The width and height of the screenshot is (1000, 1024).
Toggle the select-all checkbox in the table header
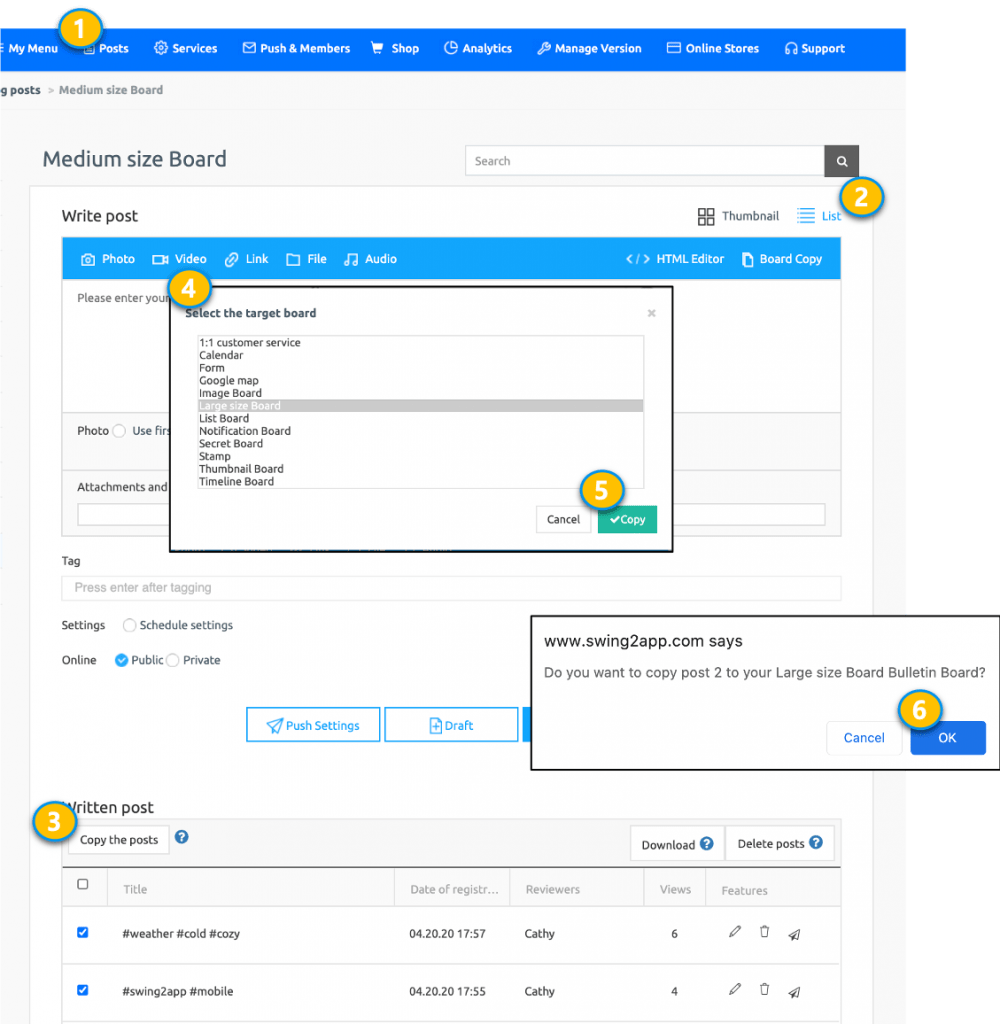[x=84, y=885]
